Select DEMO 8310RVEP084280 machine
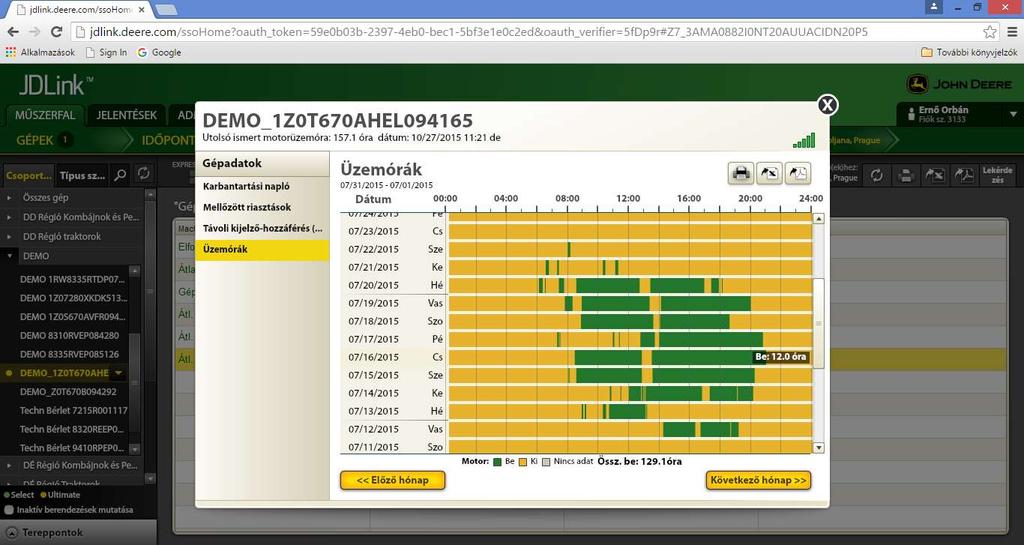This screenshot has width=1024, height=545. 69,335
